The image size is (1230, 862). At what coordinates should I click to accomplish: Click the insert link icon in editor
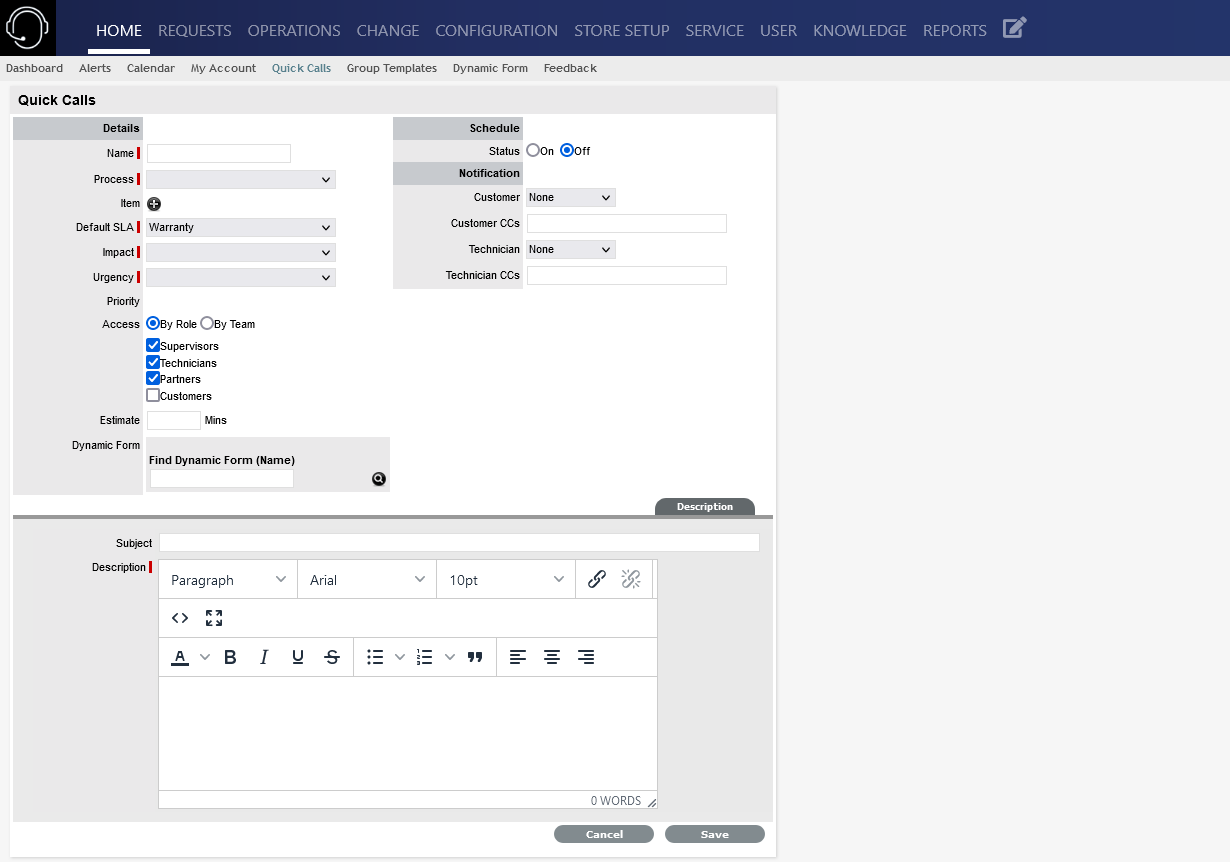pyautogui.click(x=597, y=579)
